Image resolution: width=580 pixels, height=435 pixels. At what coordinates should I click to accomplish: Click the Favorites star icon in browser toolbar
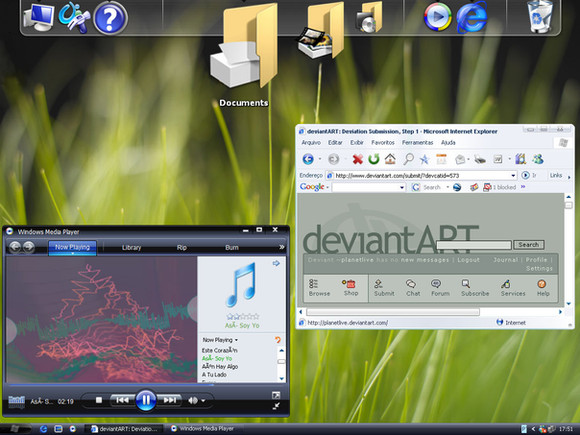click(x=424, y=159)
